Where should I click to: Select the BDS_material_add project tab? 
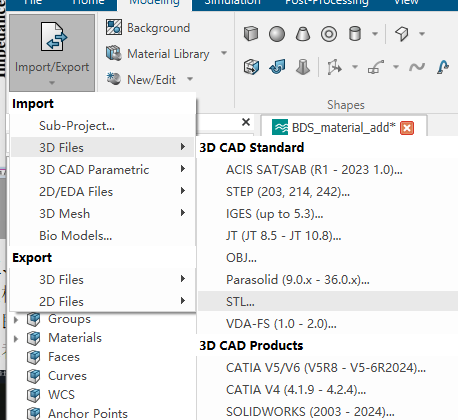[343, 127]
